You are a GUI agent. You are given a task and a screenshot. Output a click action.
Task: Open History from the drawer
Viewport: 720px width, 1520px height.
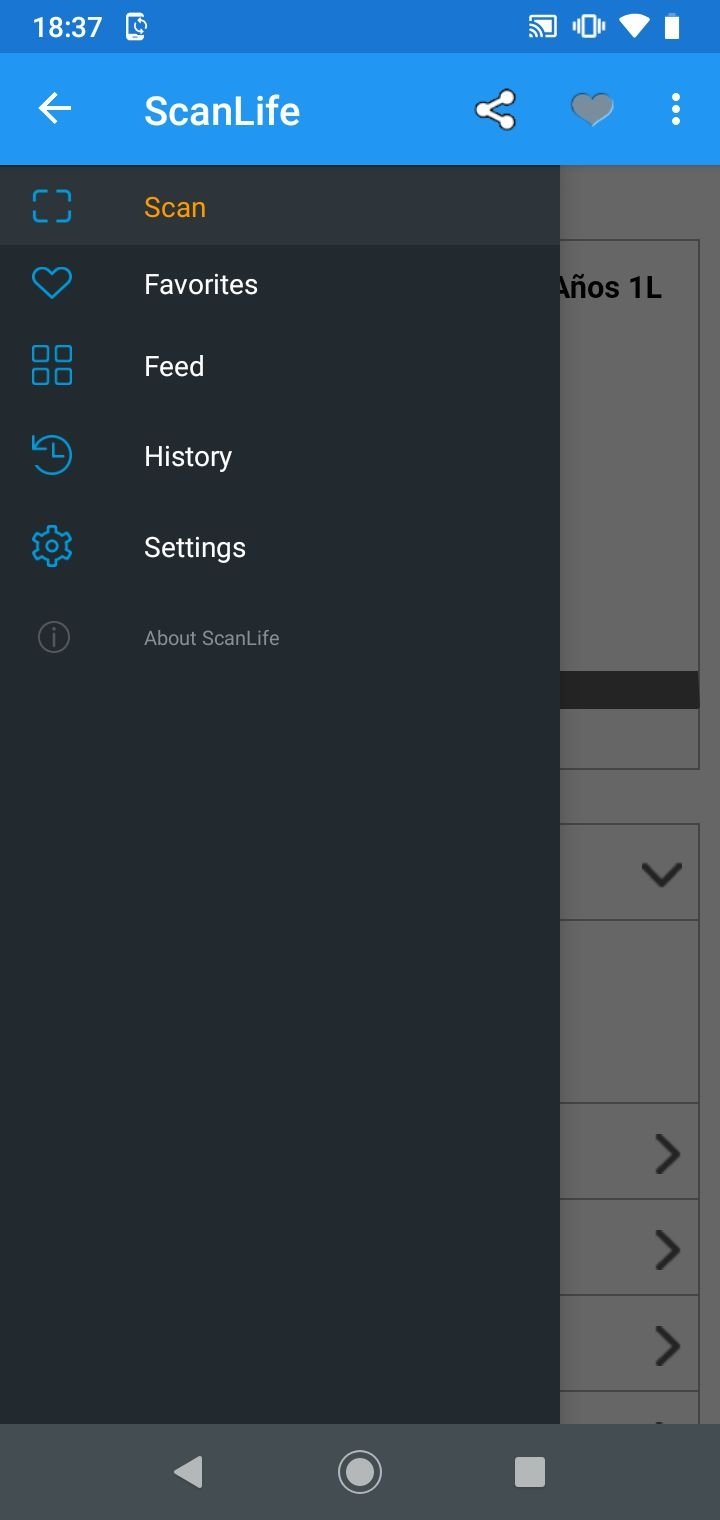point(280,456)
